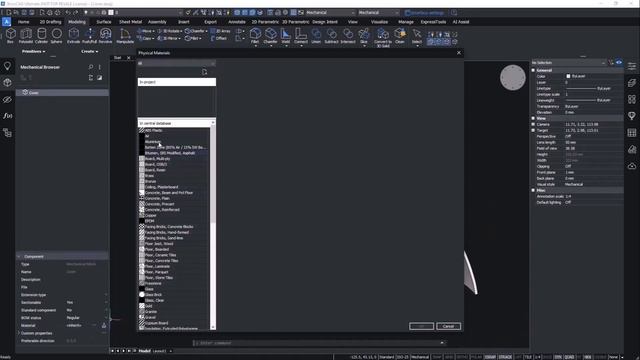Switch to the Home ribbon tab

(24, 22)
